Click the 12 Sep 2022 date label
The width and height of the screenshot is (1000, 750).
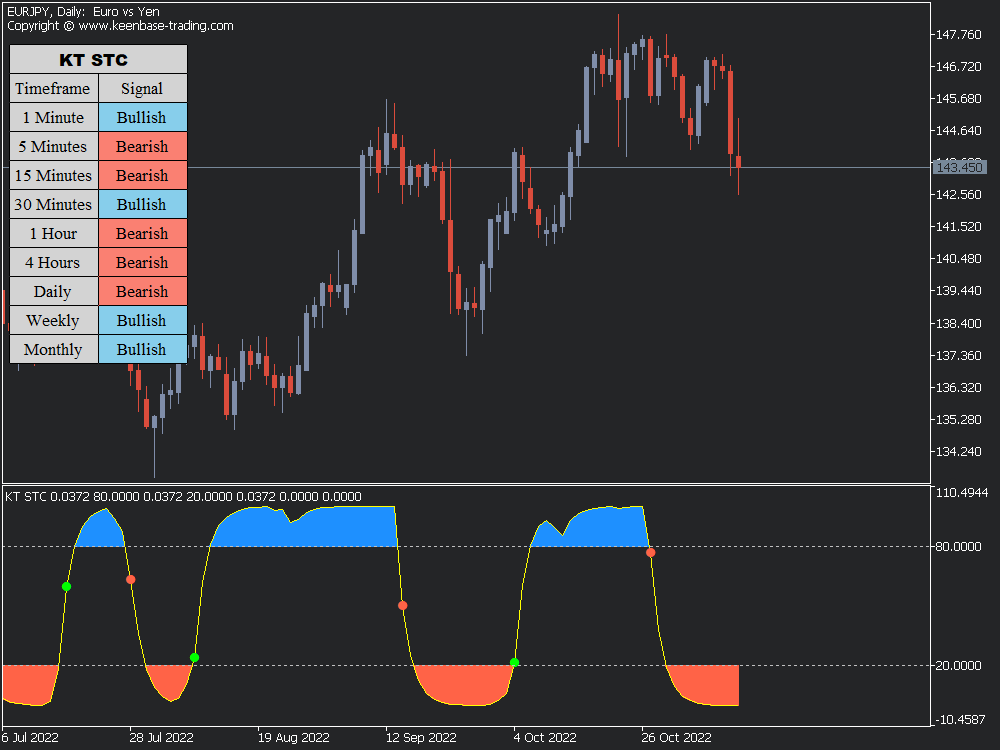click(x=422, y=737)
